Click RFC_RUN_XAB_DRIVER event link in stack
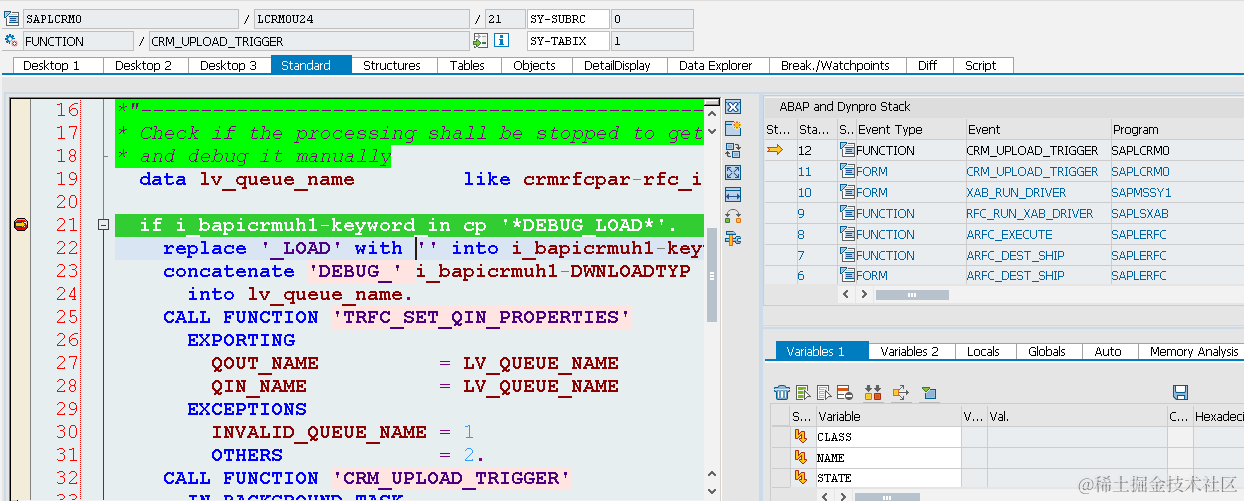The height and width of the screenshot is (501, 1244). (1030, 213)
